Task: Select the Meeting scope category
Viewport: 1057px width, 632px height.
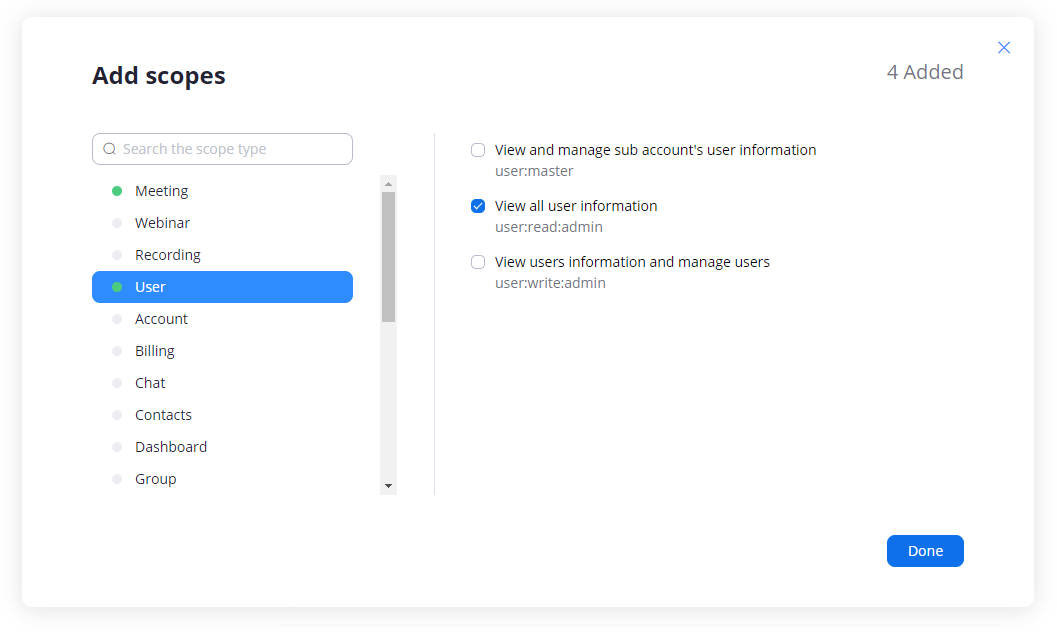Action: point(222,191)
